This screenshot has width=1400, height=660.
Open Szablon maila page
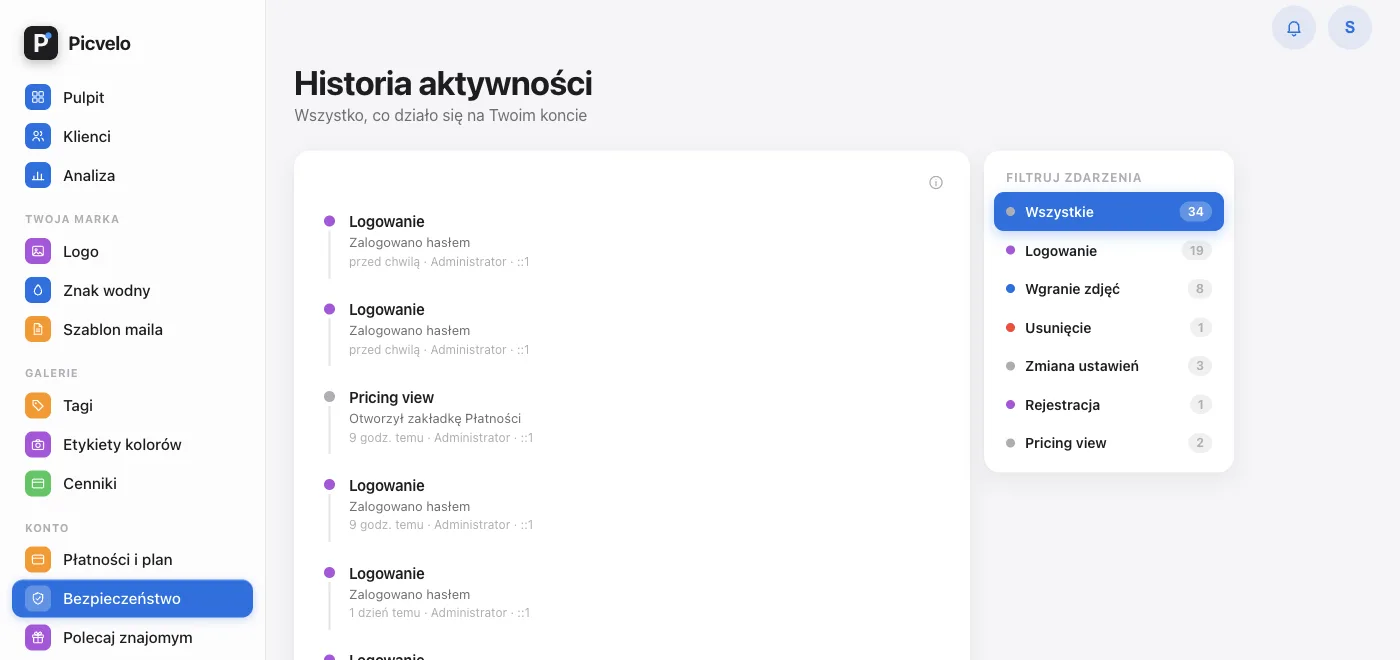coord(132,329)
